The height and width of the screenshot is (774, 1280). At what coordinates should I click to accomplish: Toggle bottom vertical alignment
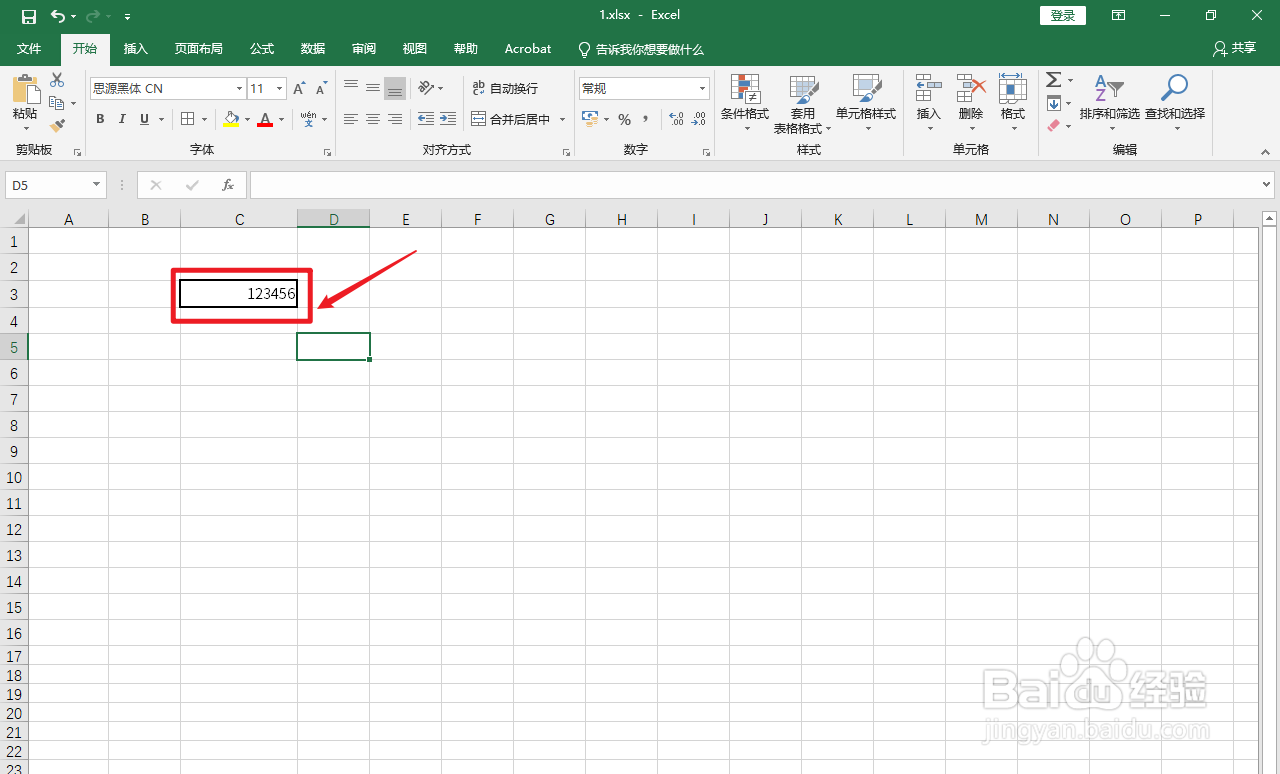coord(395,88)
